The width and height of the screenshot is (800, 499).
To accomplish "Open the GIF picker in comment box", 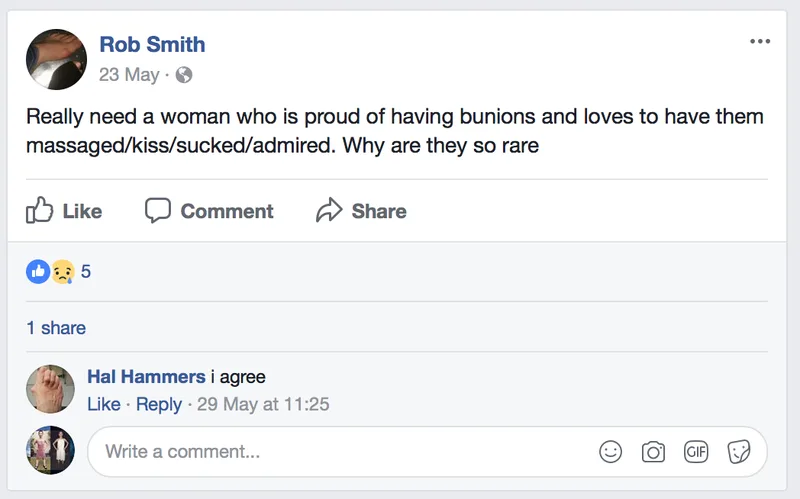I will click(696, 452).
